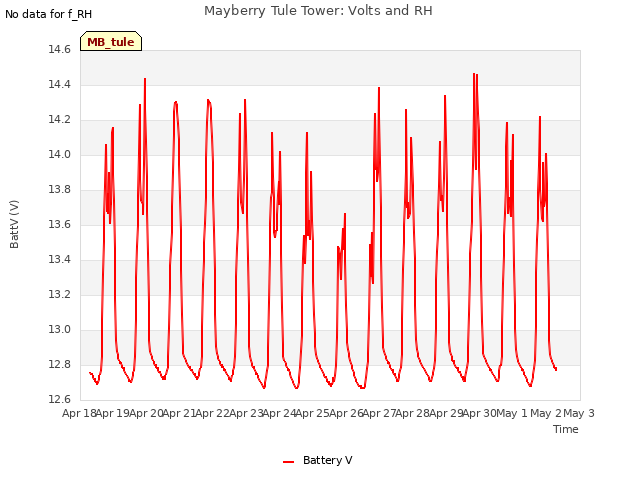This screenshot has width=640, height=480.
Task: Click the 14.2 y-axis tick label
Action: 60,120
